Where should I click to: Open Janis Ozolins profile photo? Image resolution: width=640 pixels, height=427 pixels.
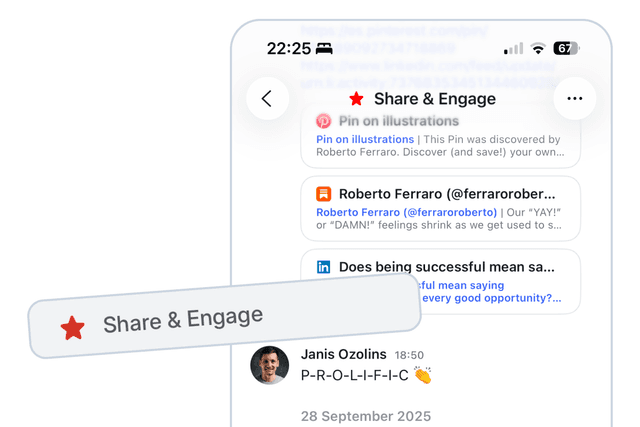(x=269, y=365)
